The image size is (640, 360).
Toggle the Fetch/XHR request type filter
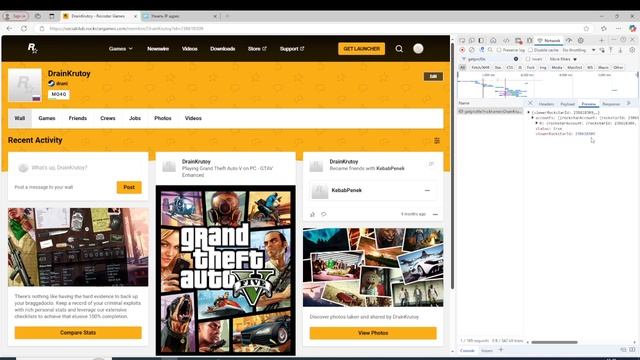pos(481,67)
